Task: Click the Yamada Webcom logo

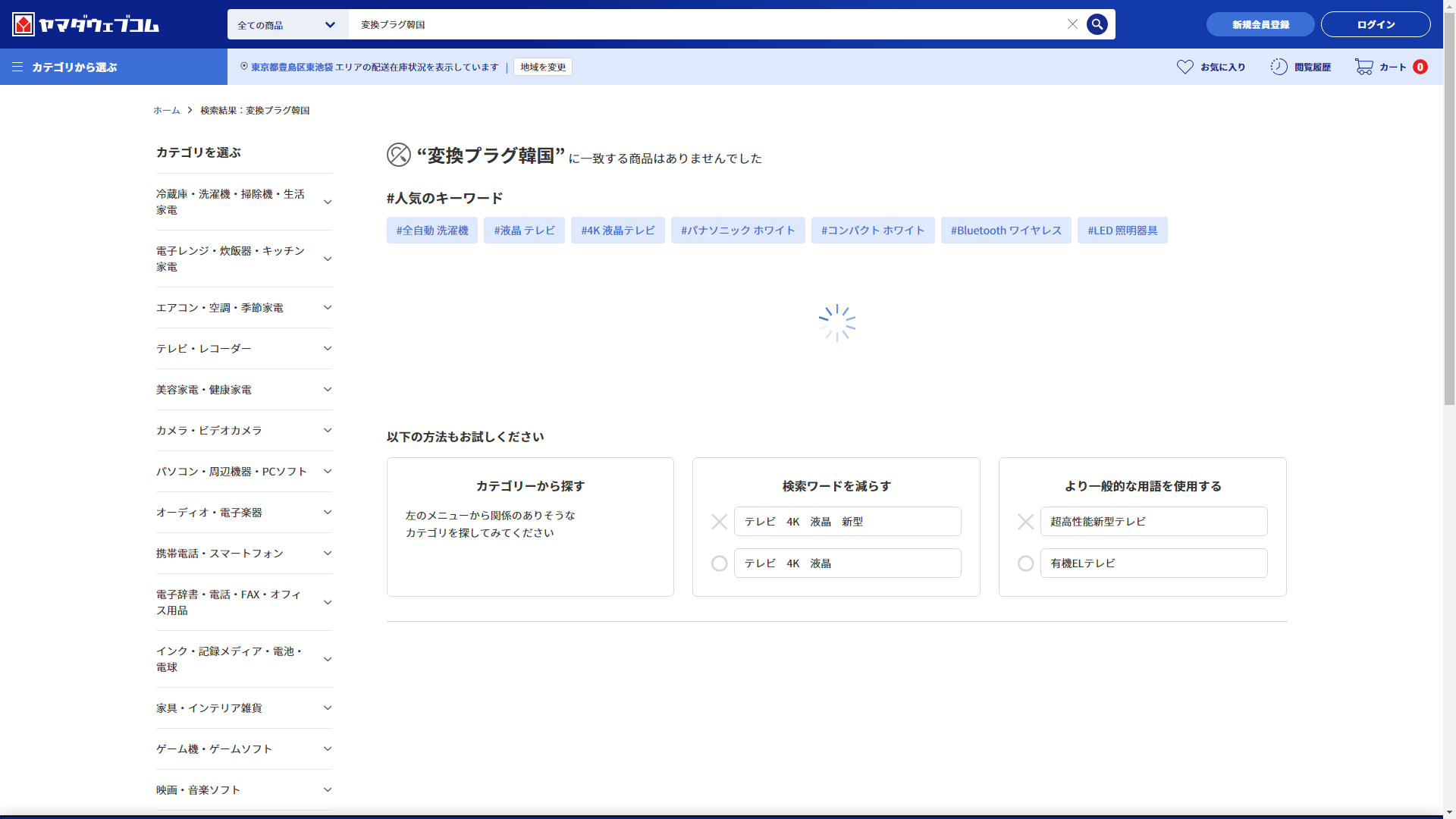Action: coord(85,24)
